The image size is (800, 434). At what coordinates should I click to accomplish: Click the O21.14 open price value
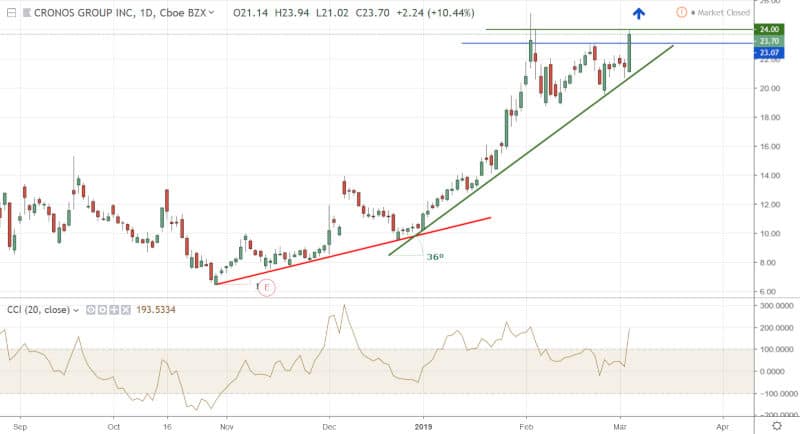(251, 13)
